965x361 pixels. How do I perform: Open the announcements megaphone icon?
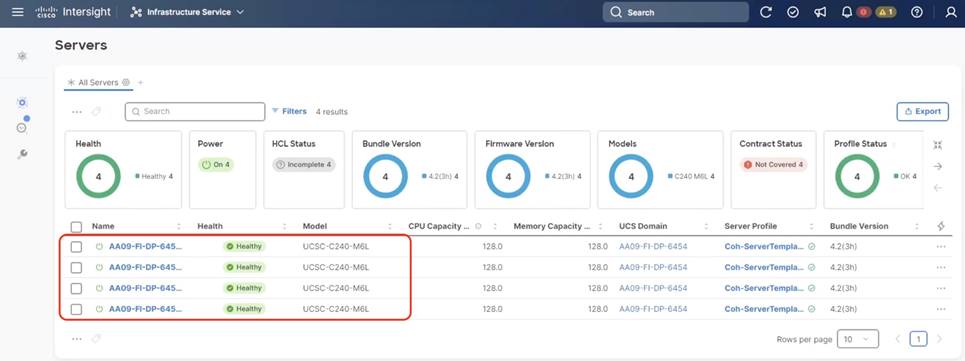(x=820, y=12)
